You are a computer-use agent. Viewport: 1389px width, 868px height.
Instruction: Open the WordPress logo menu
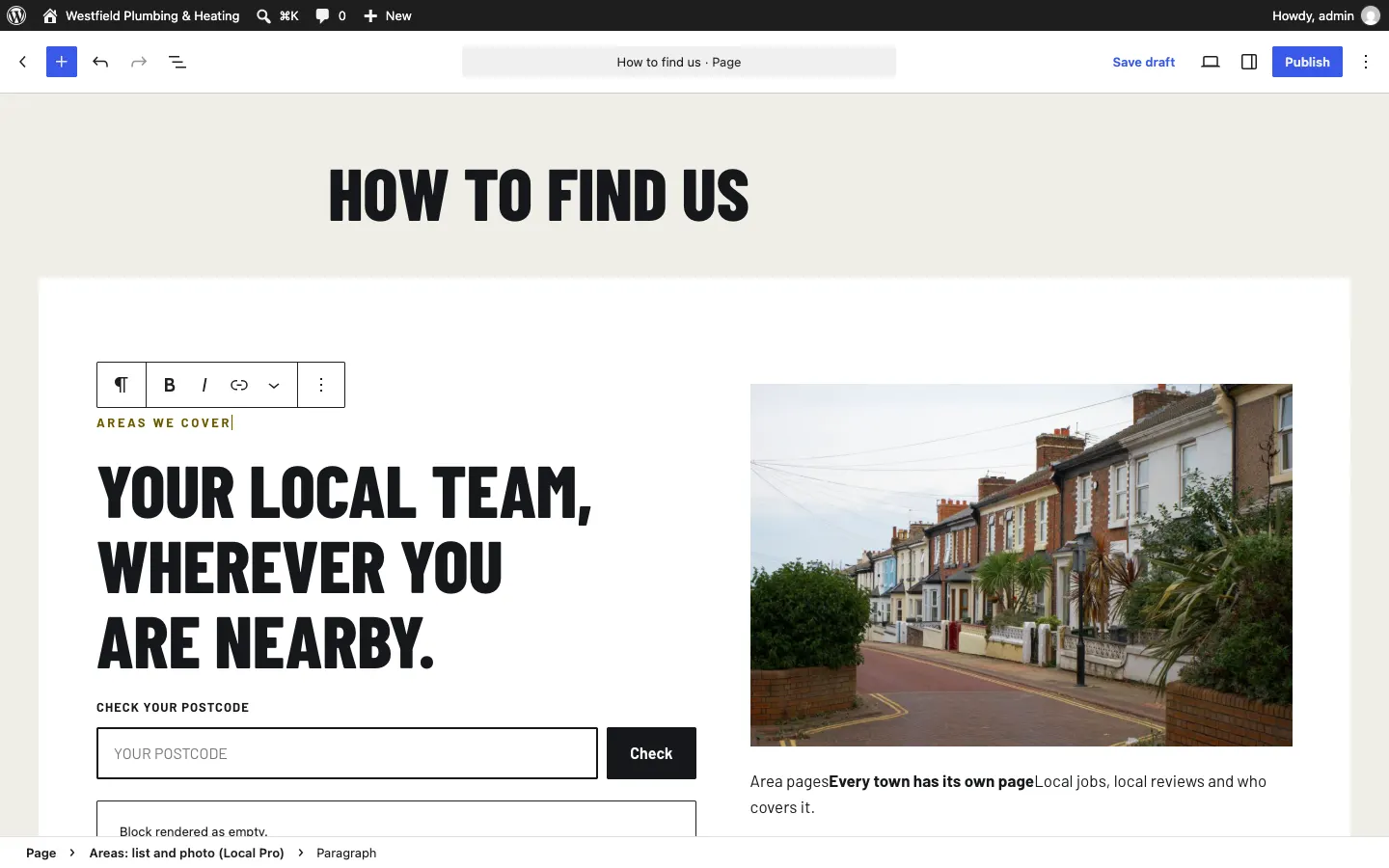point(16,15)
